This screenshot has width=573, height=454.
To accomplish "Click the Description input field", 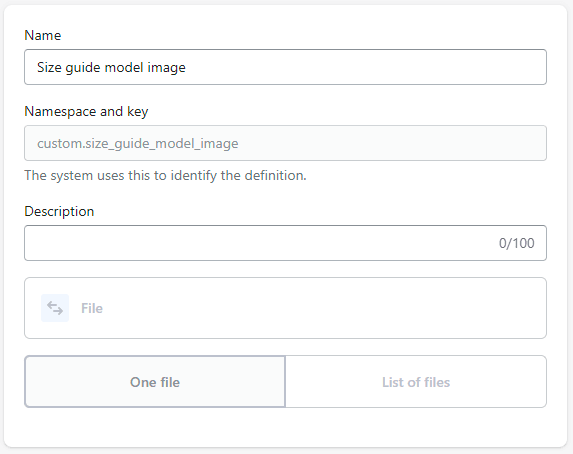I will point(285,243).
